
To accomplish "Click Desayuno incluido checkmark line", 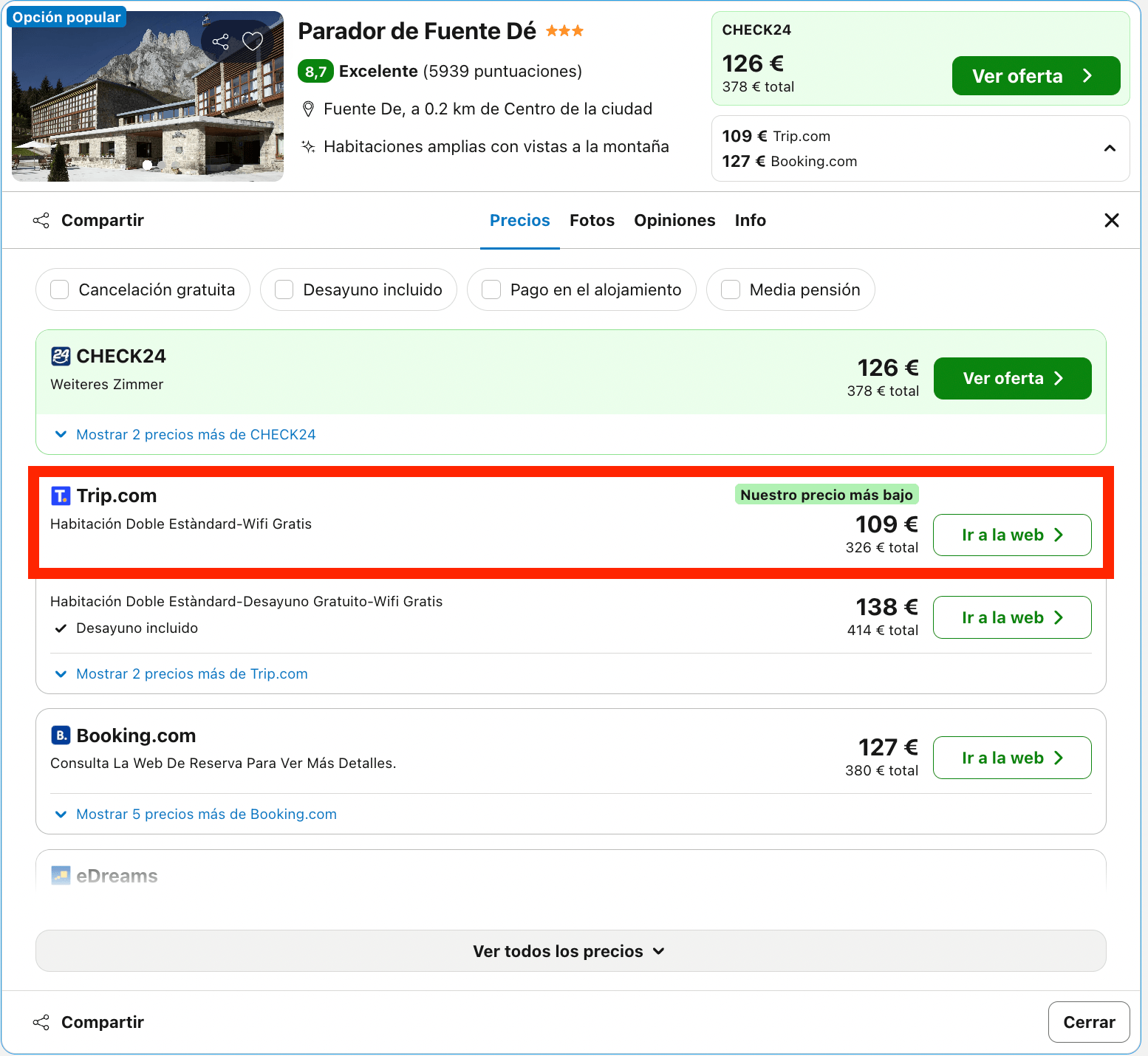I will pyautogui.click(x=126, y=628).
